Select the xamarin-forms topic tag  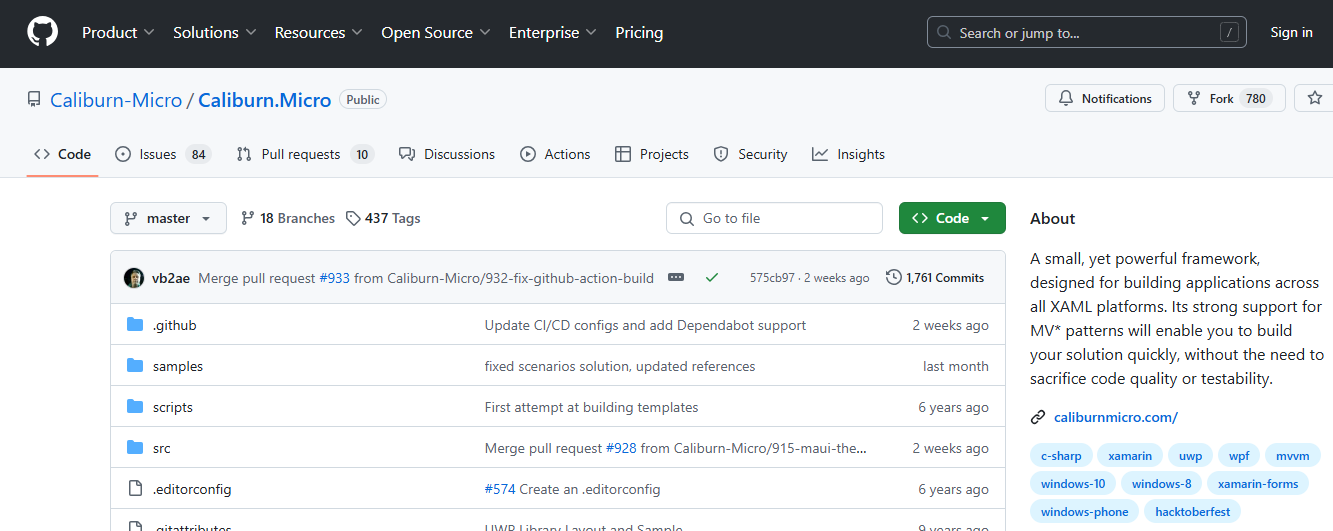pyautogui.click(x=1258, y=484)
